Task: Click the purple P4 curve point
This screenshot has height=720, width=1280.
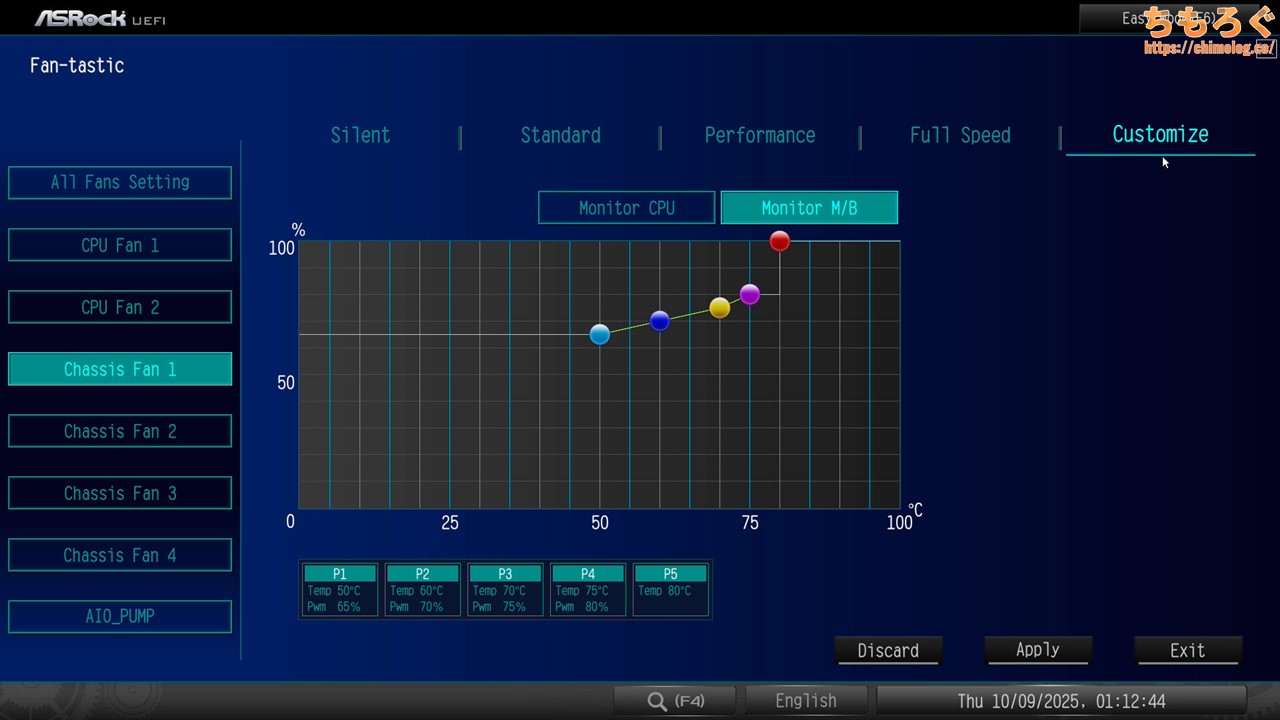Action: click(749, 294)
